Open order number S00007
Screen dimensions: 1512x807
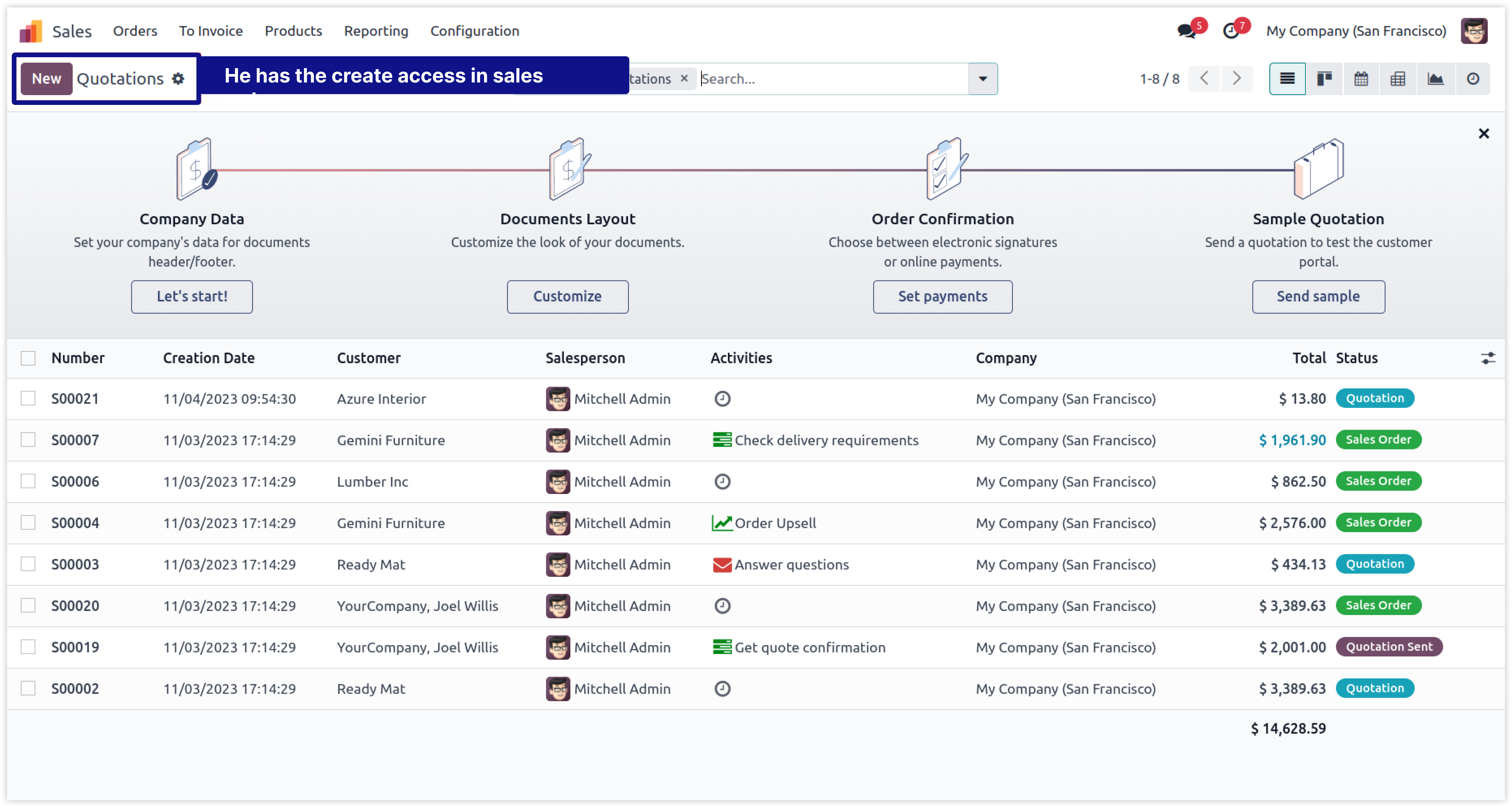tap(75, 440)
